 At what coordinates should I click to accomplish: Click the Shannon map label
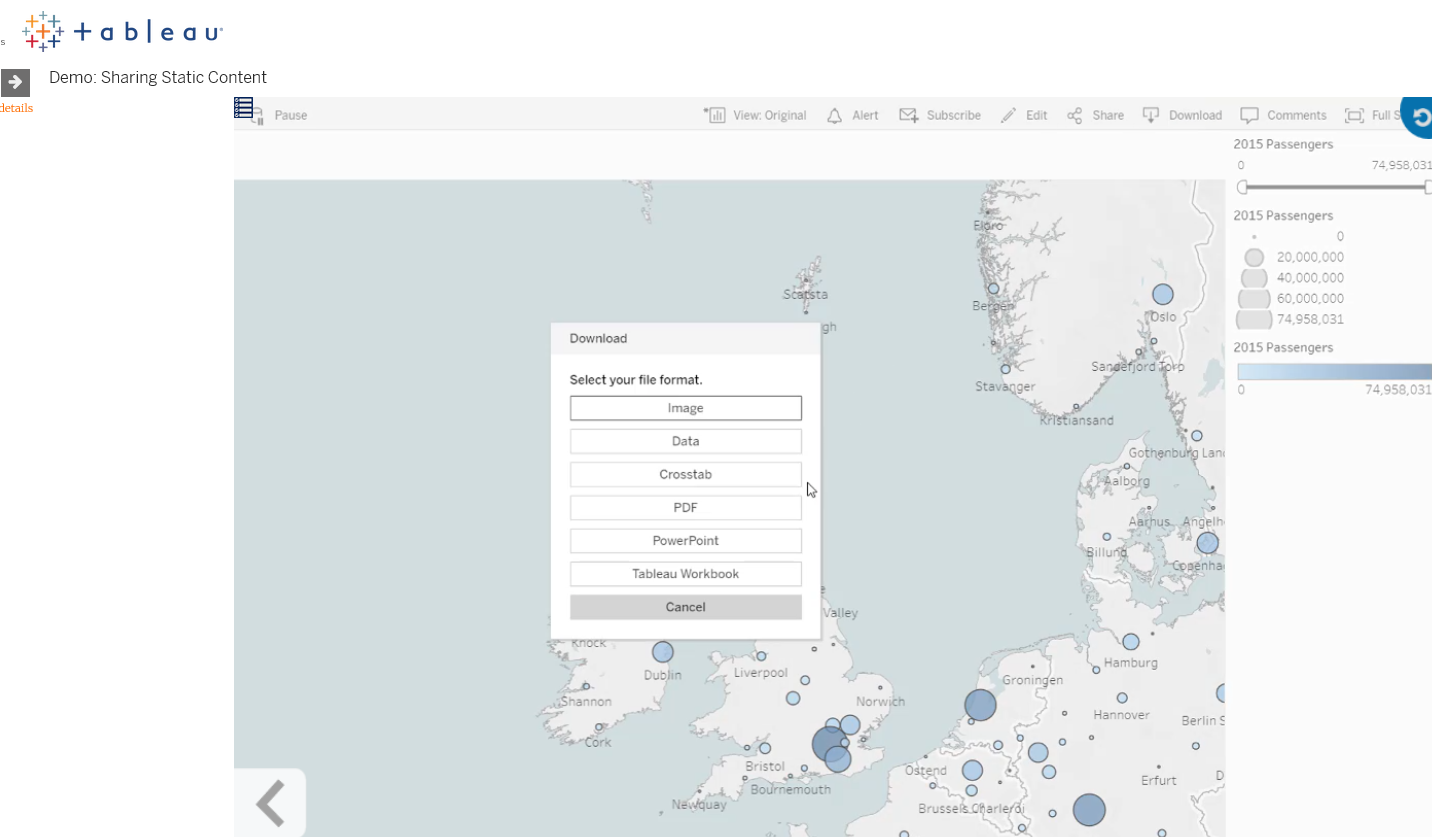coord(586,702)
